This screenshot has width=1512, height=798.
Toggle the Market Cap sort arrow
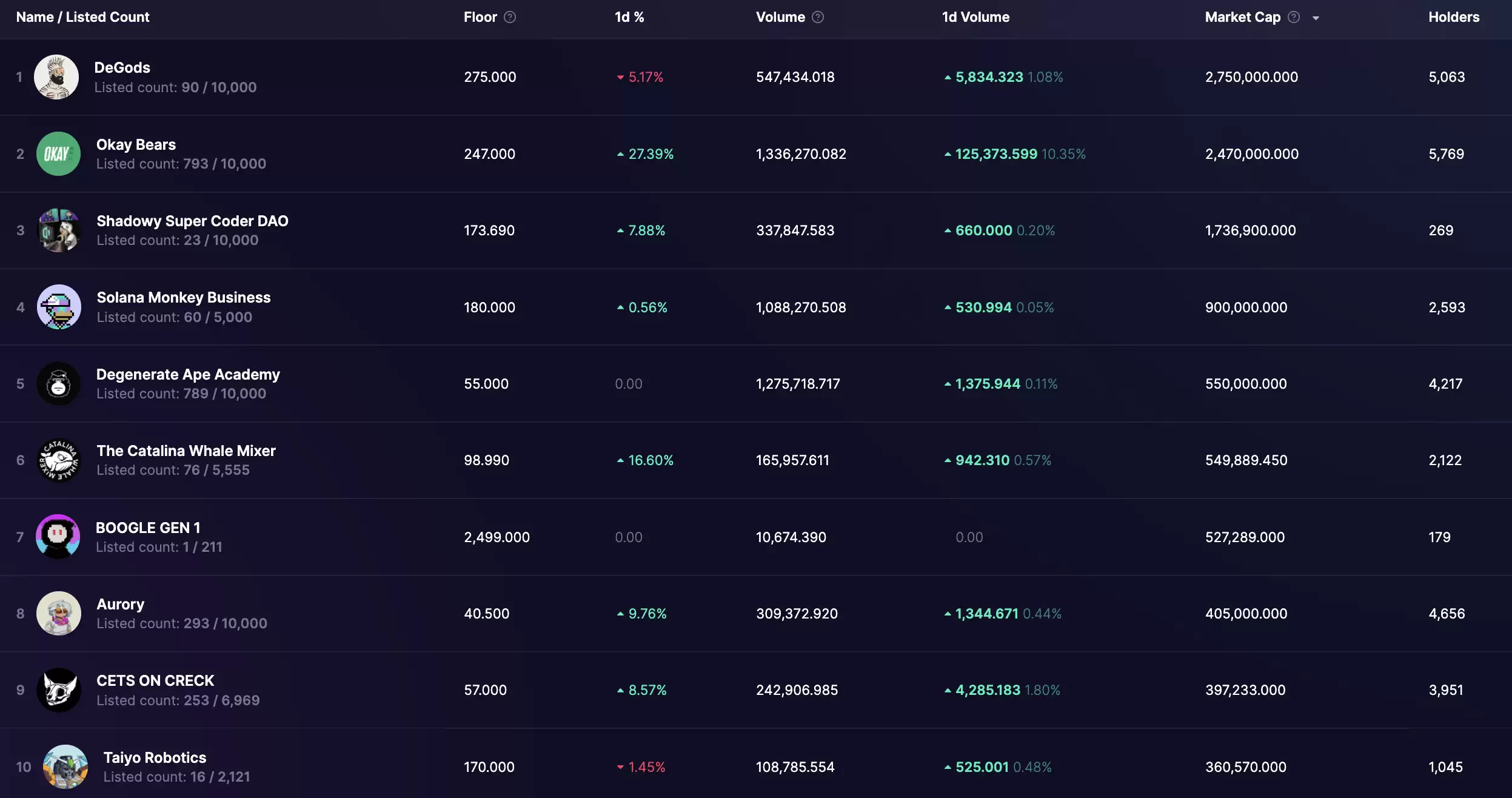pos(1316,18)
